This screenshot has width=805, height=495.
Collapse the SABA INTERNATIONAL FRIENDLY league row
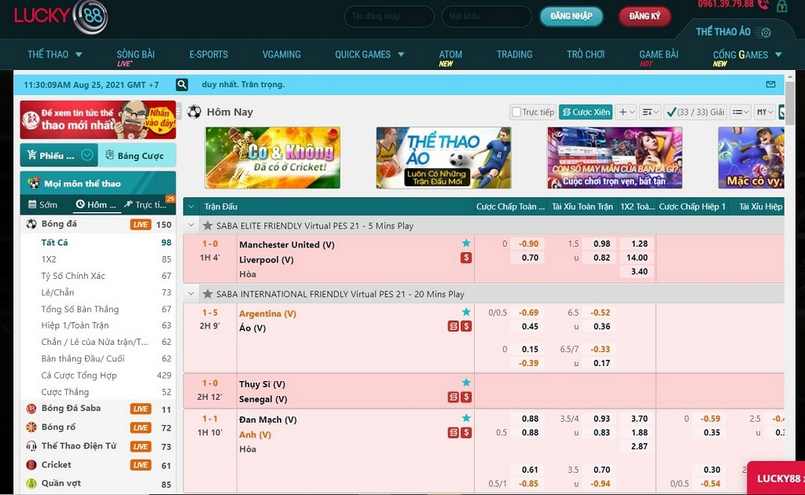[191, 294]
